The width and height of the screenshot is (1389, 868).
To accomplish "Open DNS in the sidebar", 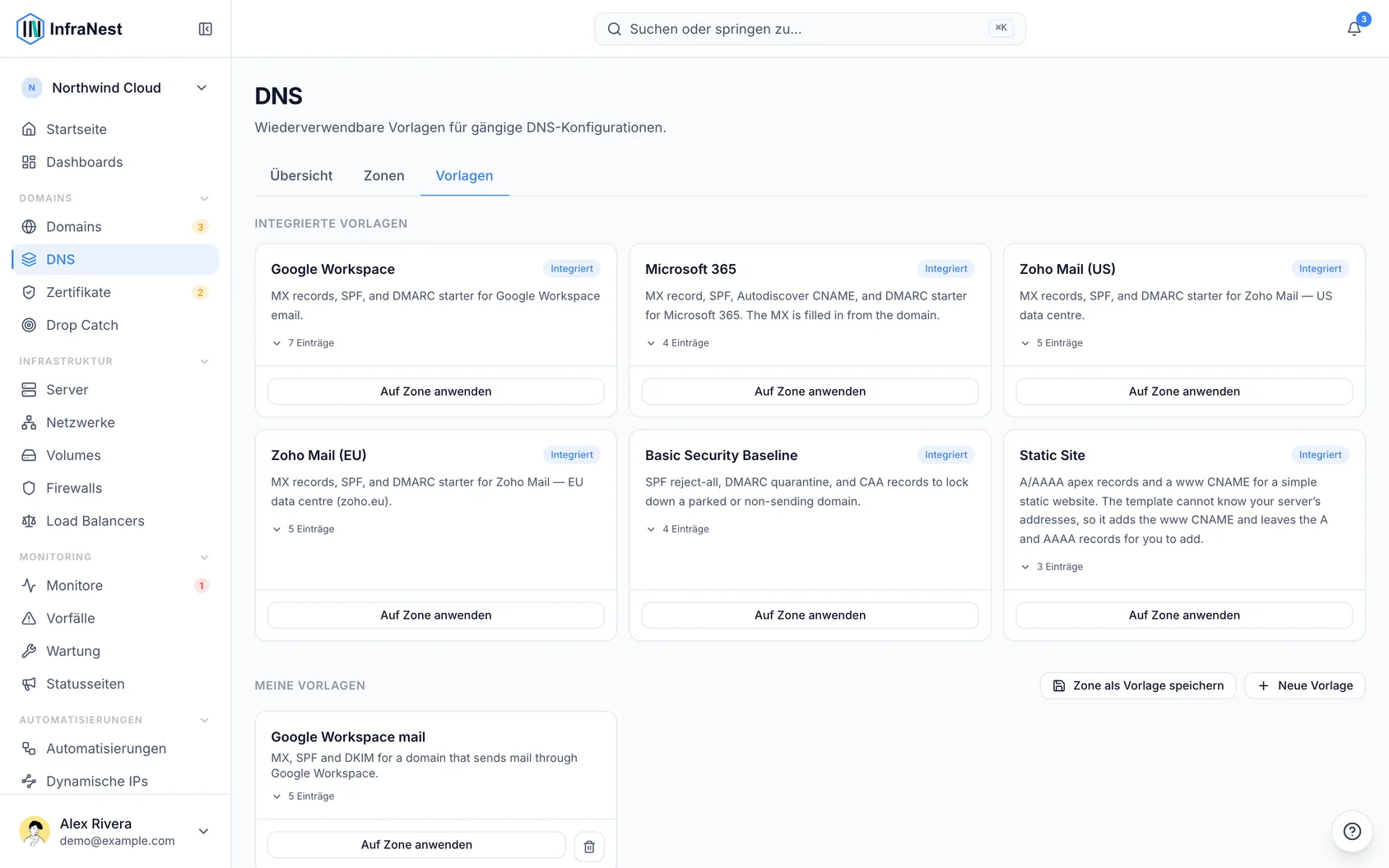I will pyautogui.click(x=115, y=259).
